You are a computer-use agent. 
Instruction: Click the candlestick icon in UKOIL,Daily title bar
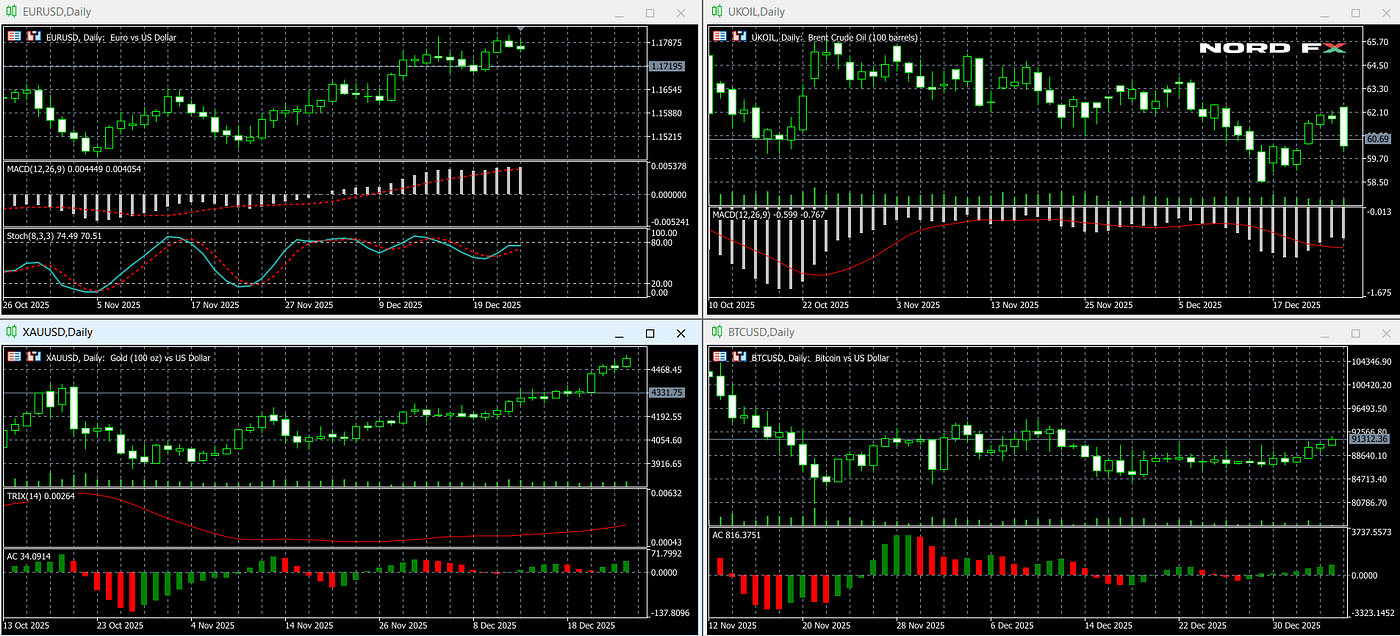pyautogui.click(x=716, y=12)
